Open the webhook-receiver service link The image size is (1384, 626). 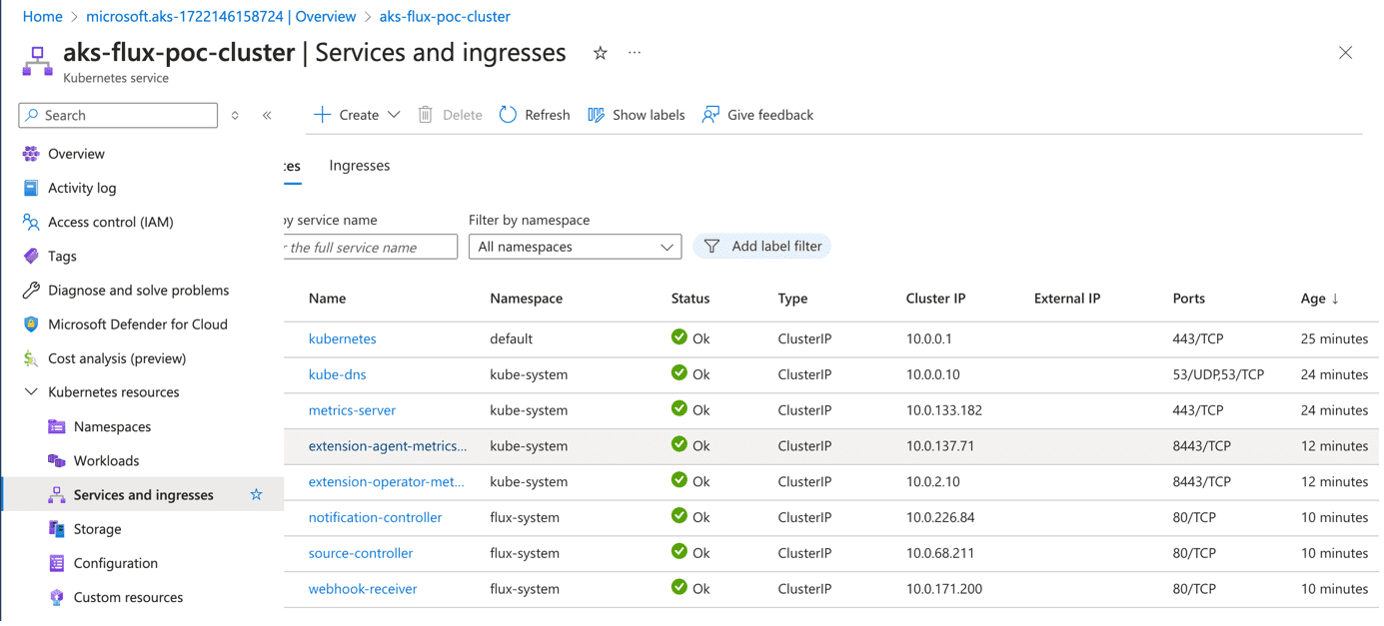point(362,589)
